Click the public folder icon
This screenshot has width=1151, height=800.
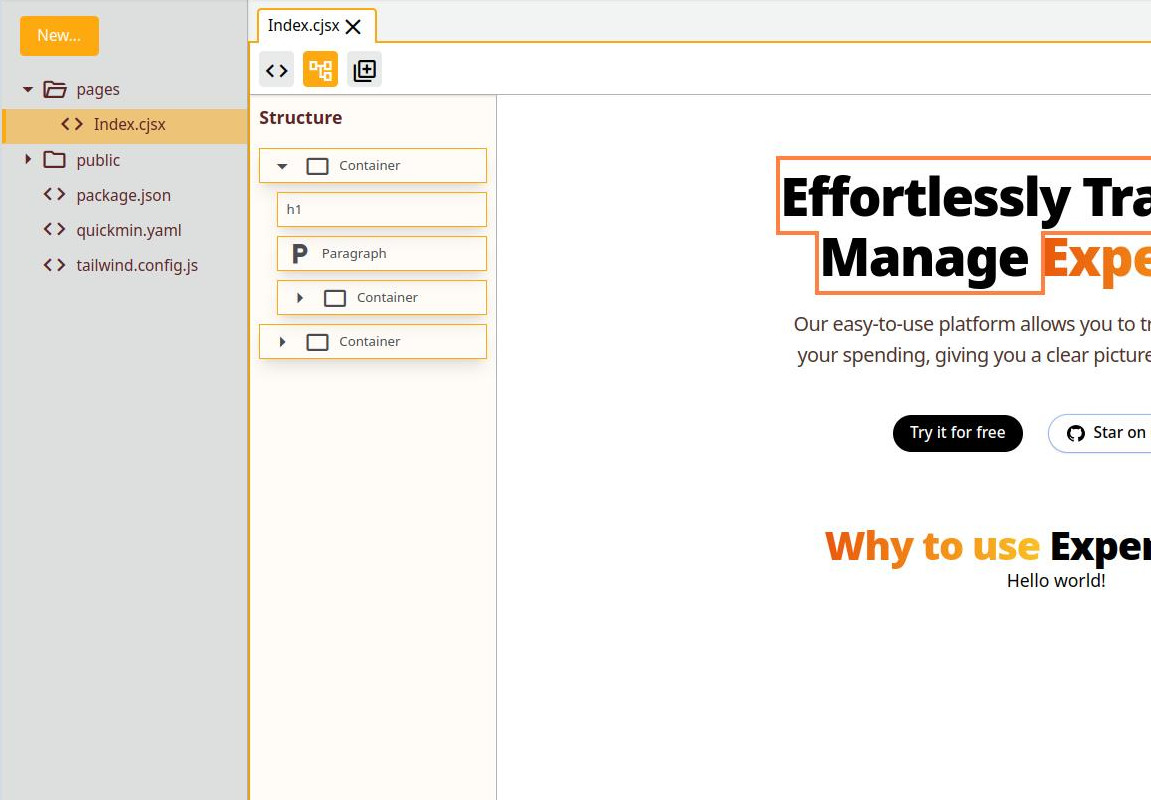[55, 160]
